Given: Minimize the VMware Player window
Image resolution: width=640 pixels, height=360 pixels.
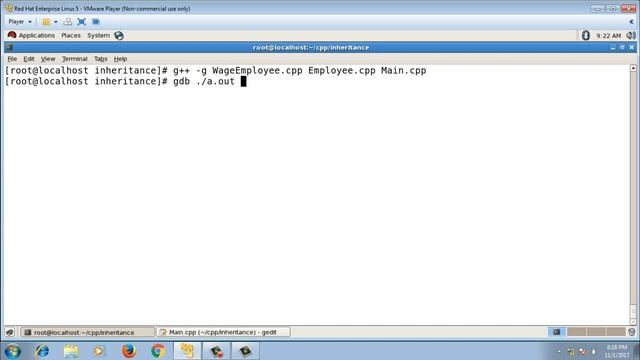Looking at the screenshot, I should click(598, 9).
